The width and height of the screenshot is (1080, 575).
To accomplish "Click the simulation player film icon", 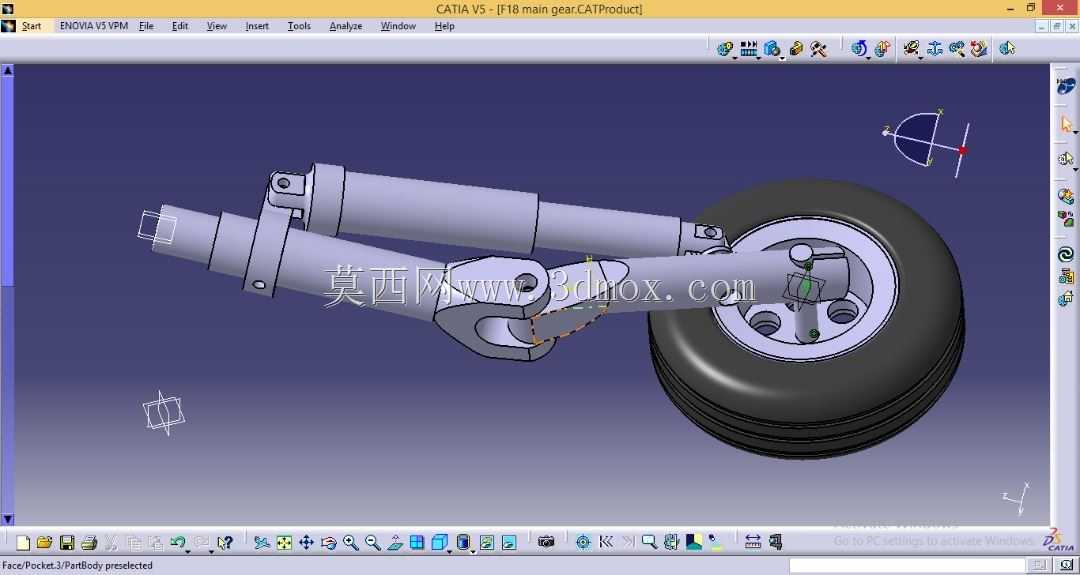I will (749, 49).
